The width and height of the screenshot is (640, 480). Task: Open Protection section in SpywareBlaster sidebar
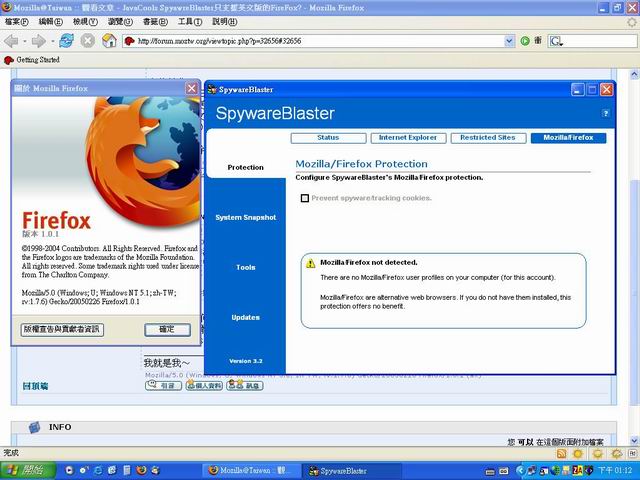245,167
